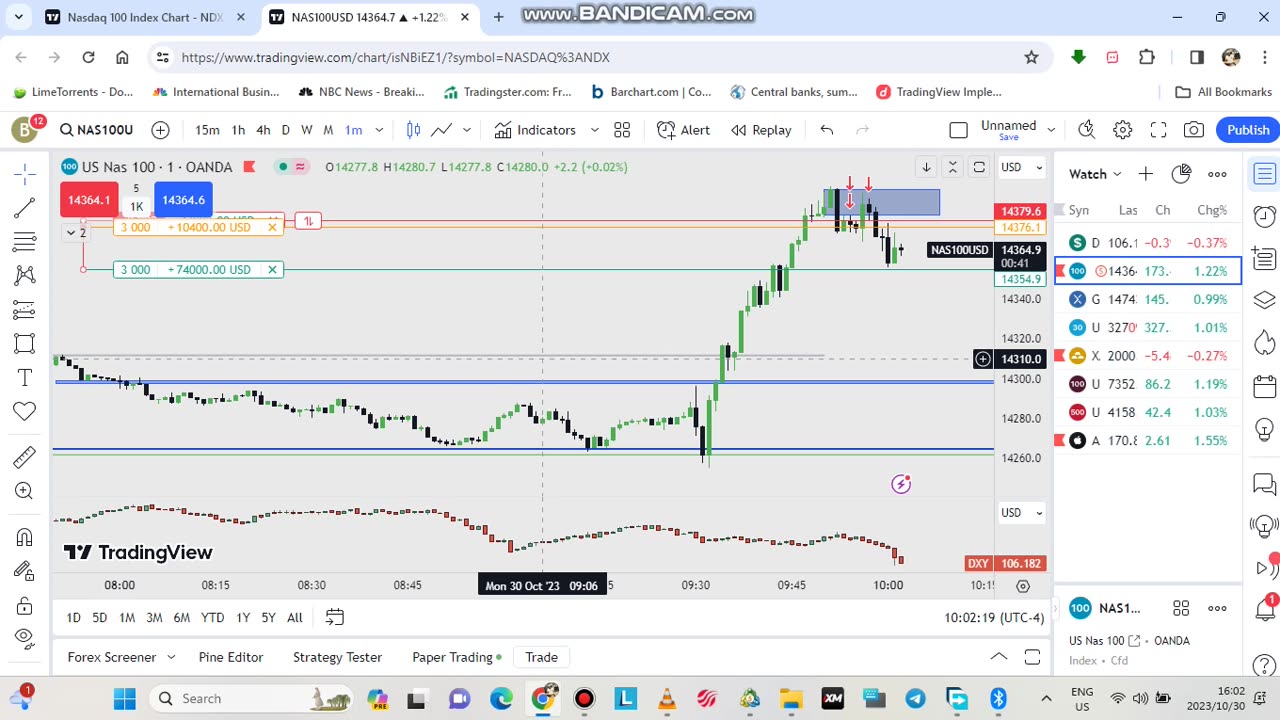
Task: Select the 1D date range
Action: pos(73,618)
